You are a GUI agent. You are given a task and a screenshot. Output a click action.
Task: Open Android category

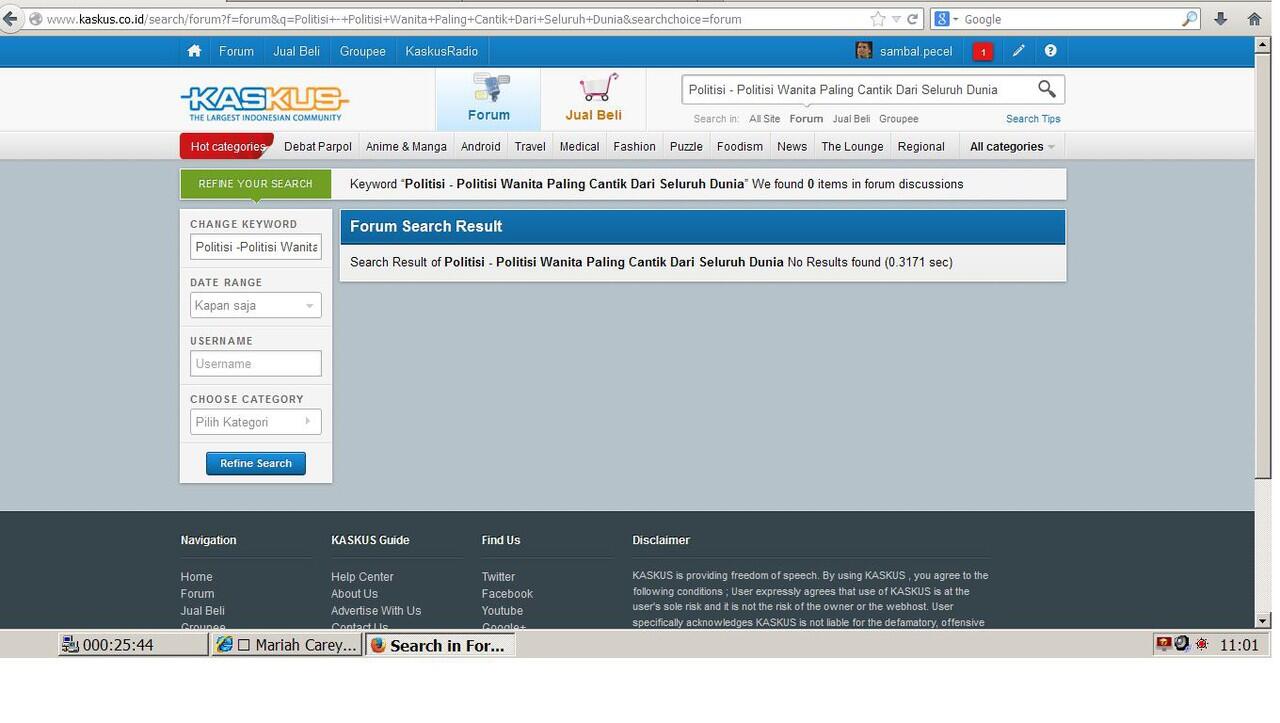[x=480, y=146]
